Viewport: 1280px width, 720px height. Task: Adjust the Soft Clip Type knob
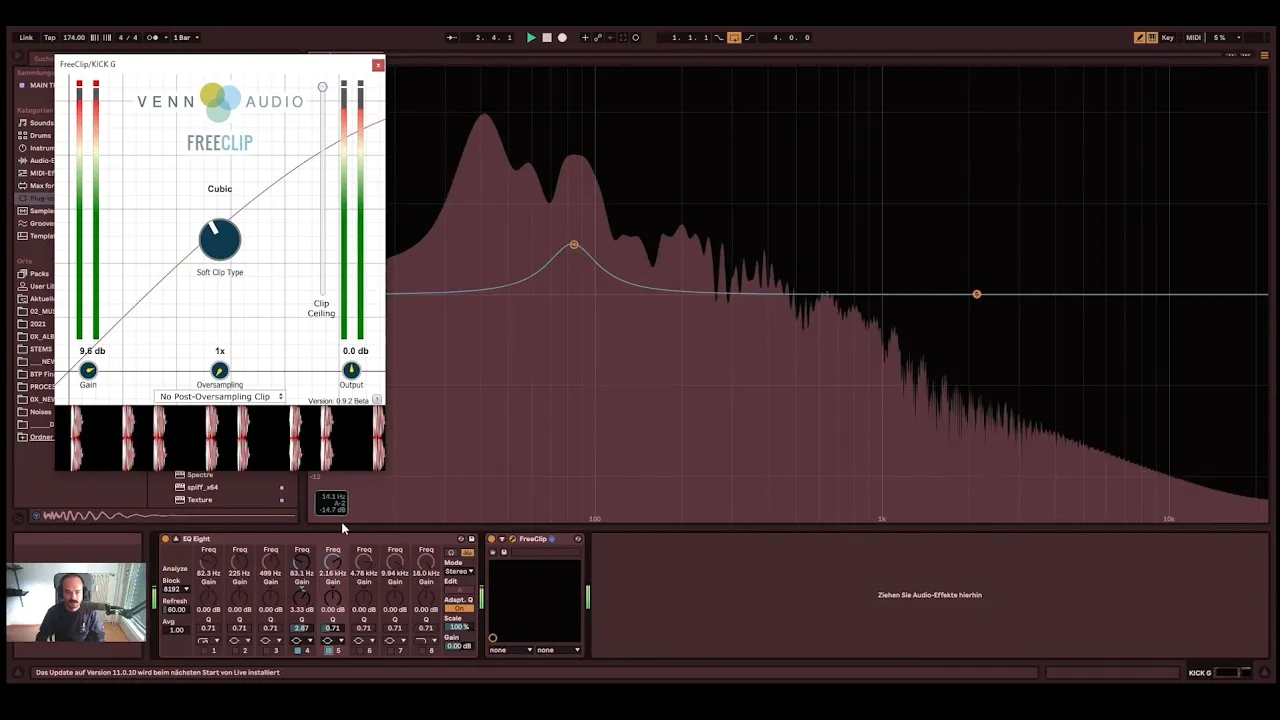tap(219, 239)
